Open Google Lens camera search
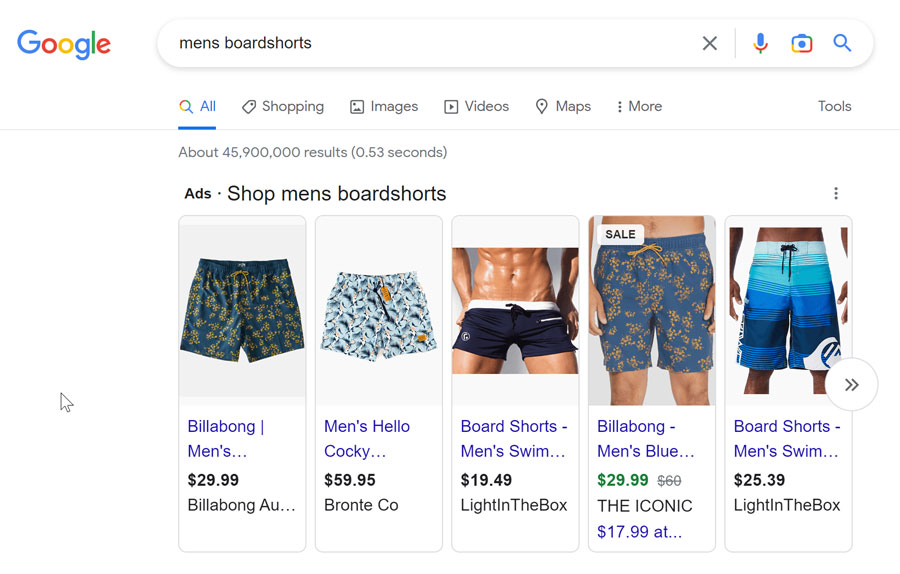This screenshot has height=574, width=900. [x=801, y=43]
